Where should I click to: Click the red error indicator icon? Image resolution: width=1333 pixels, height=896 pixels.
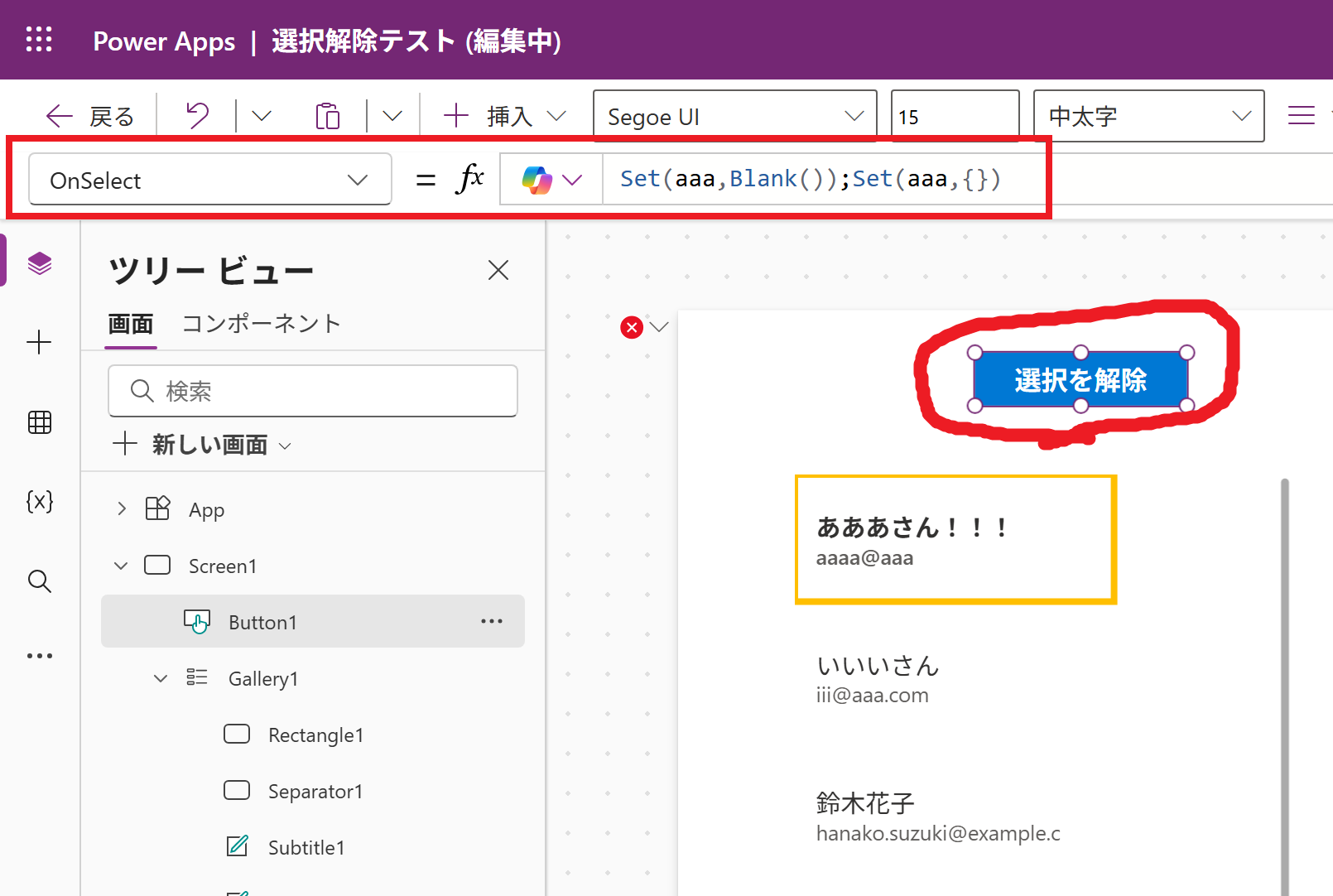[x=632, y=327]
